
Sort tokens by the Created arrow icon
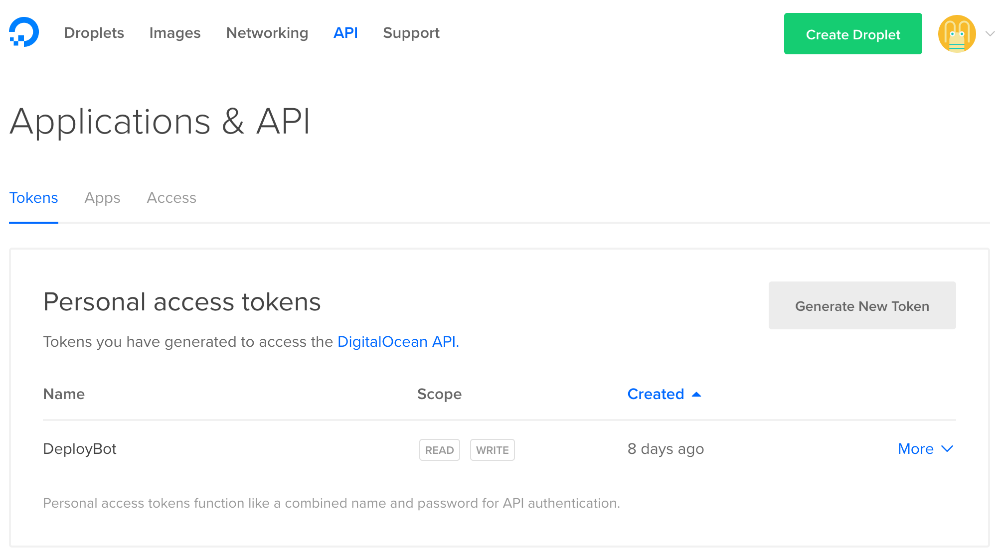(x=696, y=395)
